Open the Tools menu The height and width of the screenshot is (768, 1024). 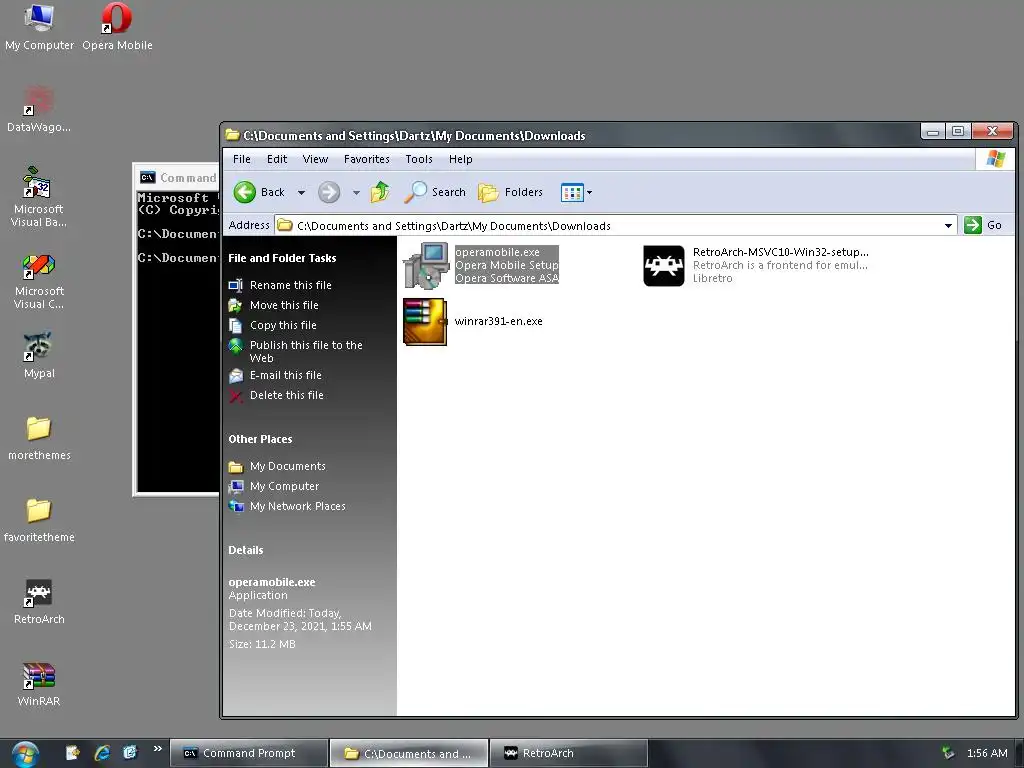click(x=419, y=159)
